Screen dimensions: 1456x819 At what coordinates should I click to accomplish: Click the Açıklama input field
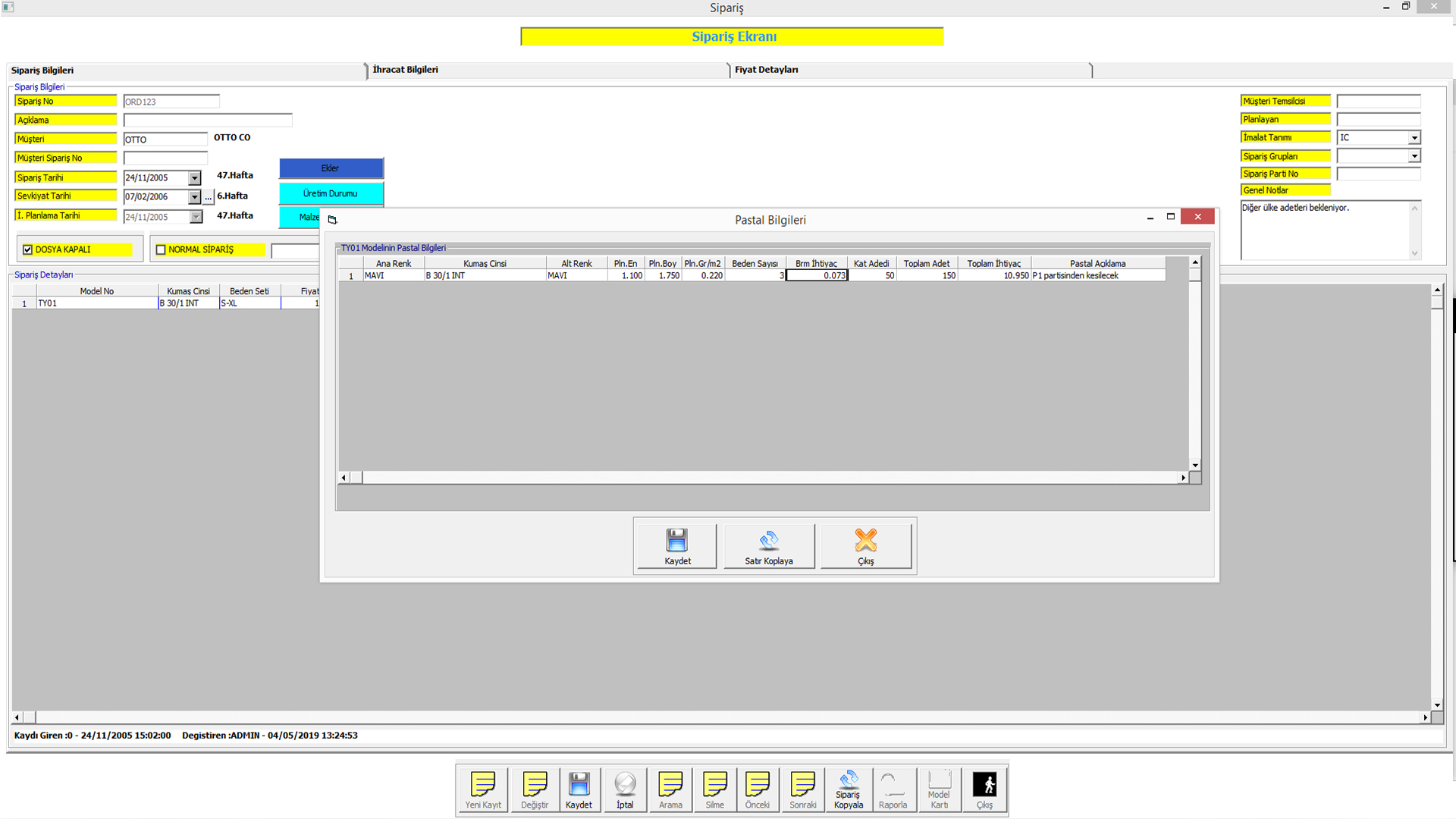tap(208, 121)
